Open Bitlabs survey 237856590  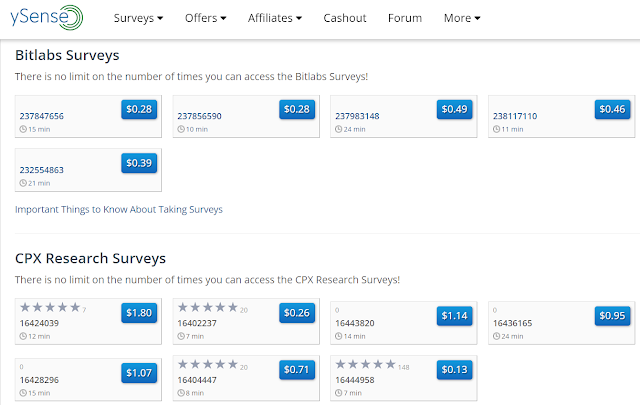coord(199,116)
